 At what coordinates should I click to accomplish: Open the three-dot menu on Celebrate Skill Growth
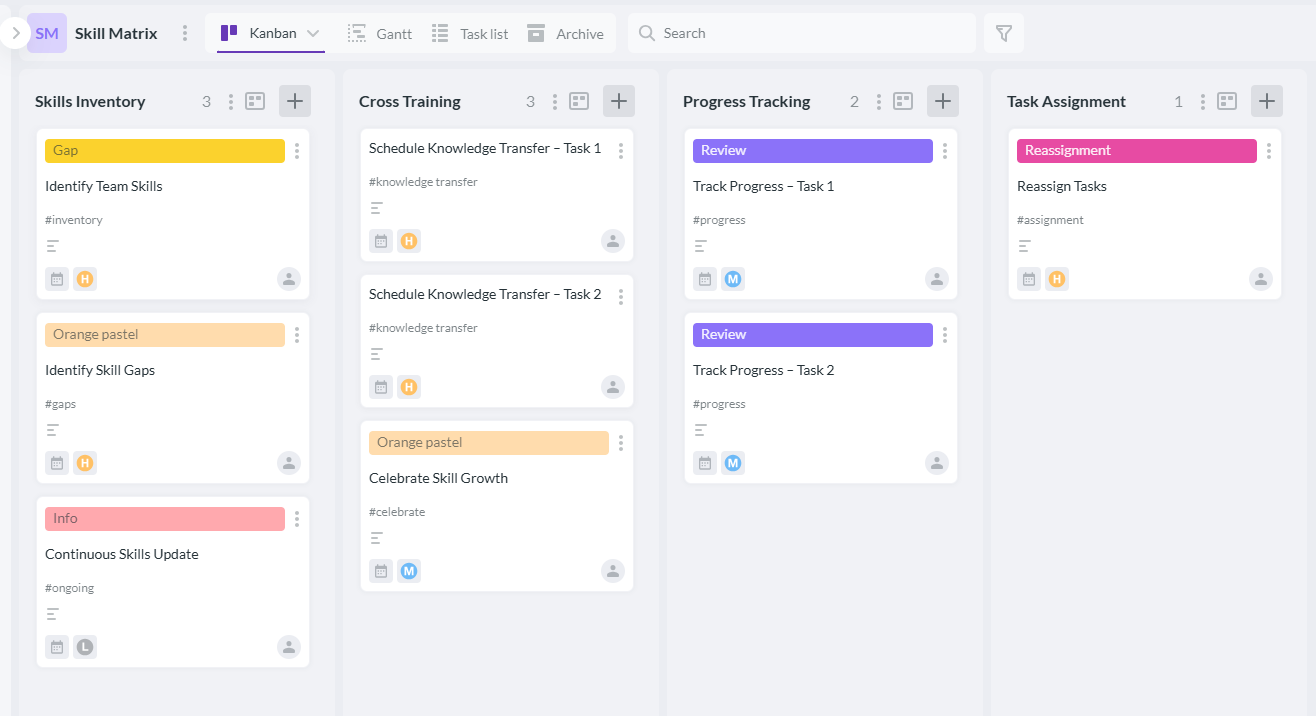pos(621,443)
